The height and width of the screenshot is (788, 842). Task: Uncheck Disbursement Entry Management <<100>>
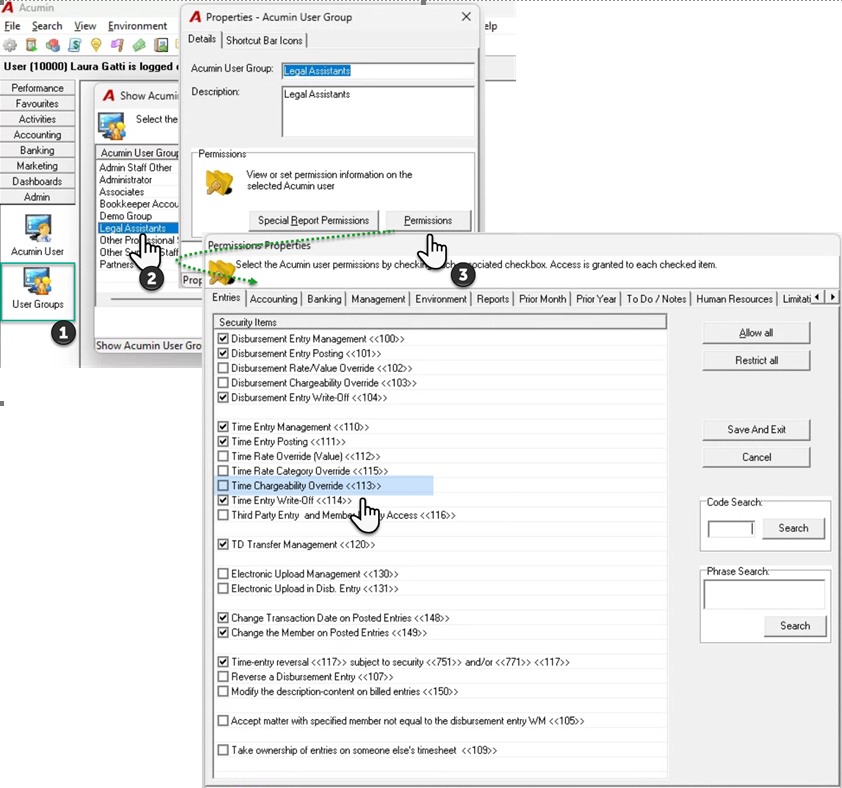coord(223,339)
